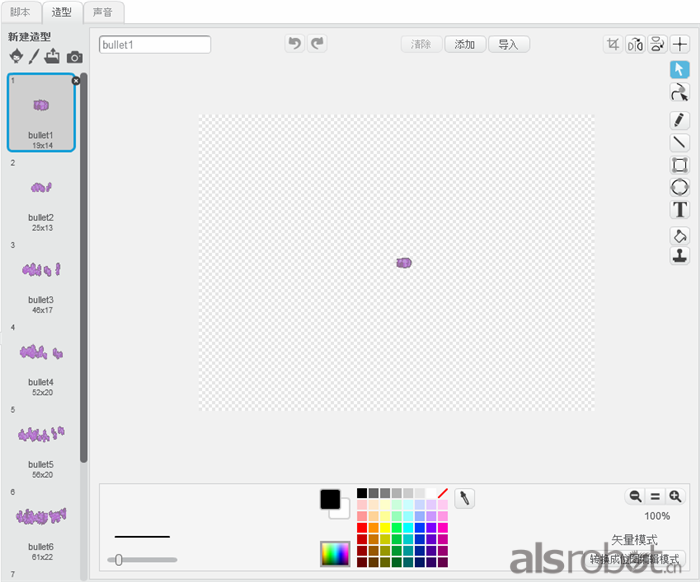Click the crop icon
The height and width of the screenshot is (582, 700).
pos(613,44)
